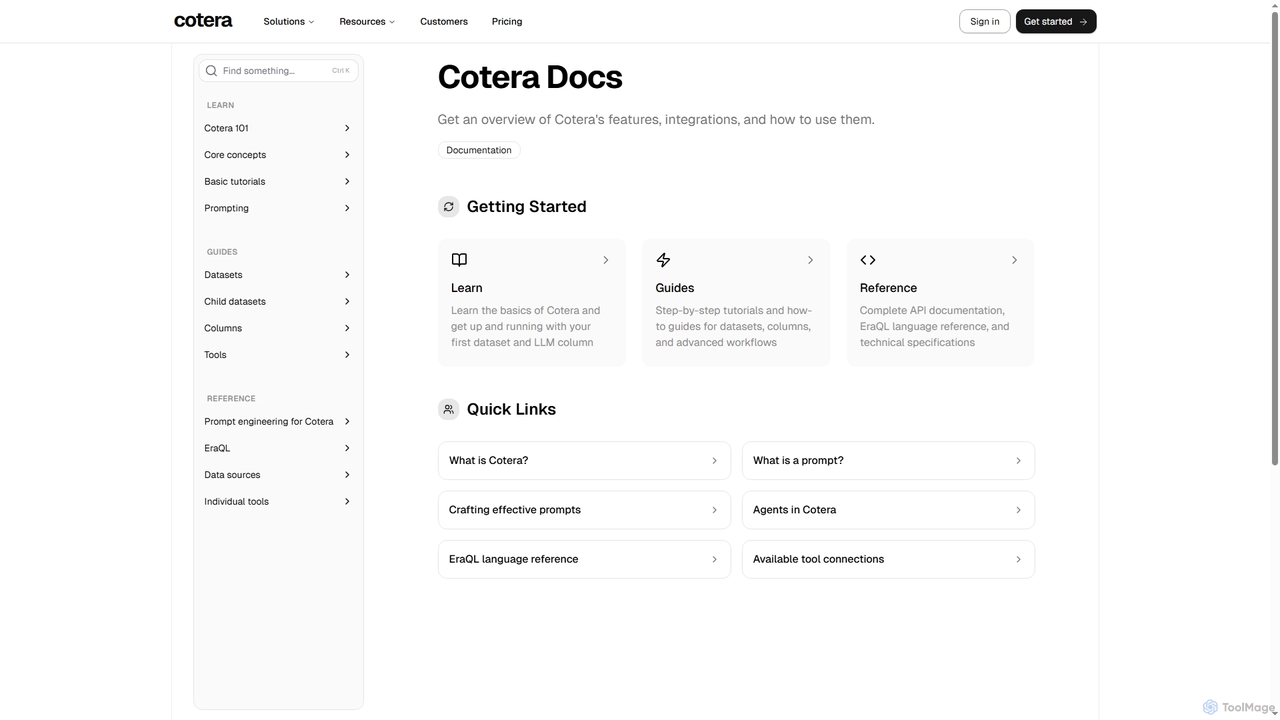Expand Prompt engineering for Cotera chevron
This screenshot has height=720, width=1280.
click(347, 422)
